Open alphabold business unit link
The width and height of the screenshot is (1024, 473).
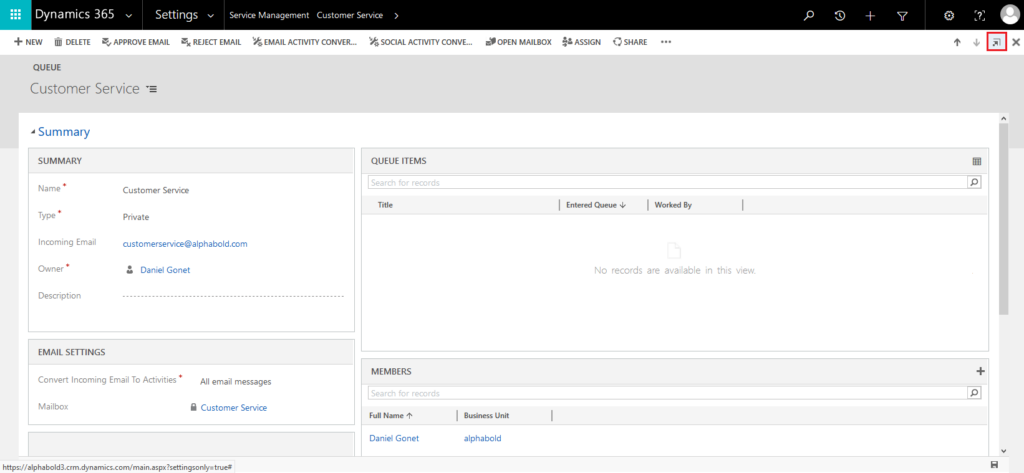point(483,438)
